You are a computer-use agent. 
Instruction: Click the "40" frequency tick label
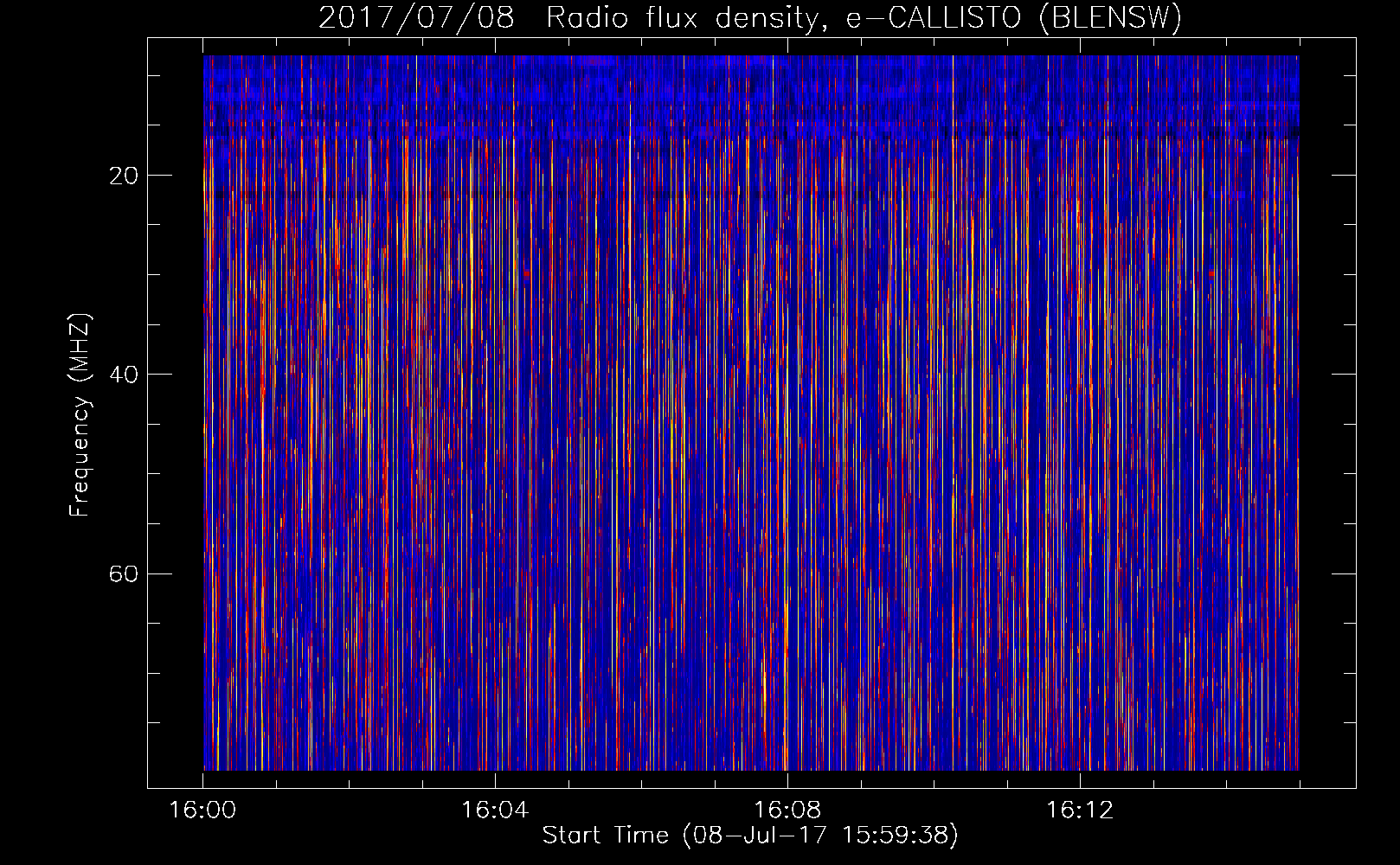coord(124,375)
